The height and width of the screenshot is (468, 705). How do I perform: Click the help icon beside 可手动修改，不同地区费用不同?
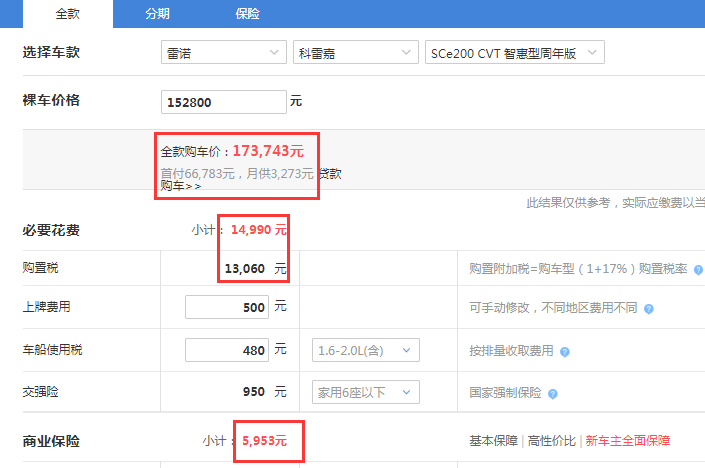coord(648,309)
